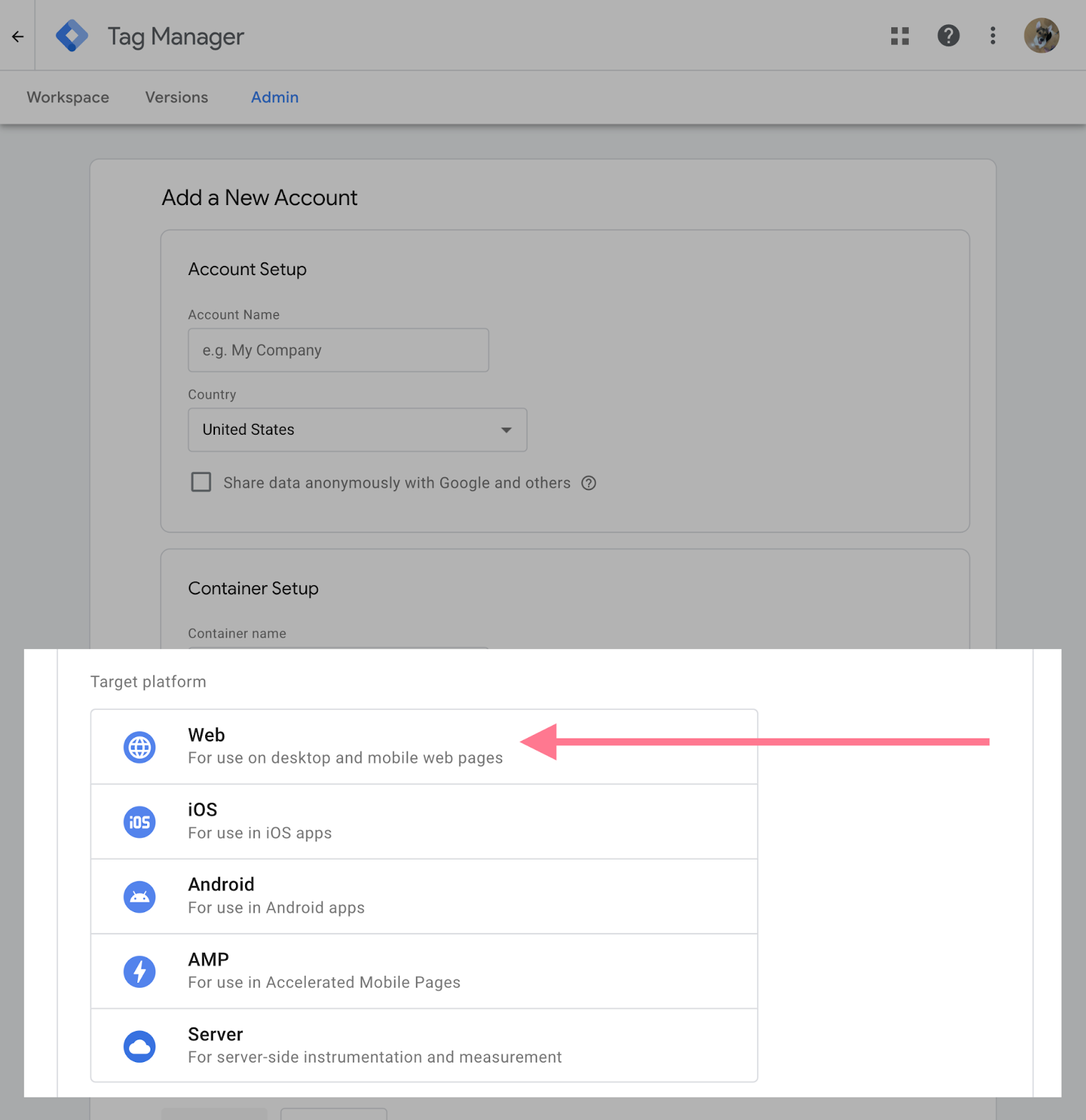Enable Share data anonymously checkbox
1086x1120 pixels.
click(201, 482)
